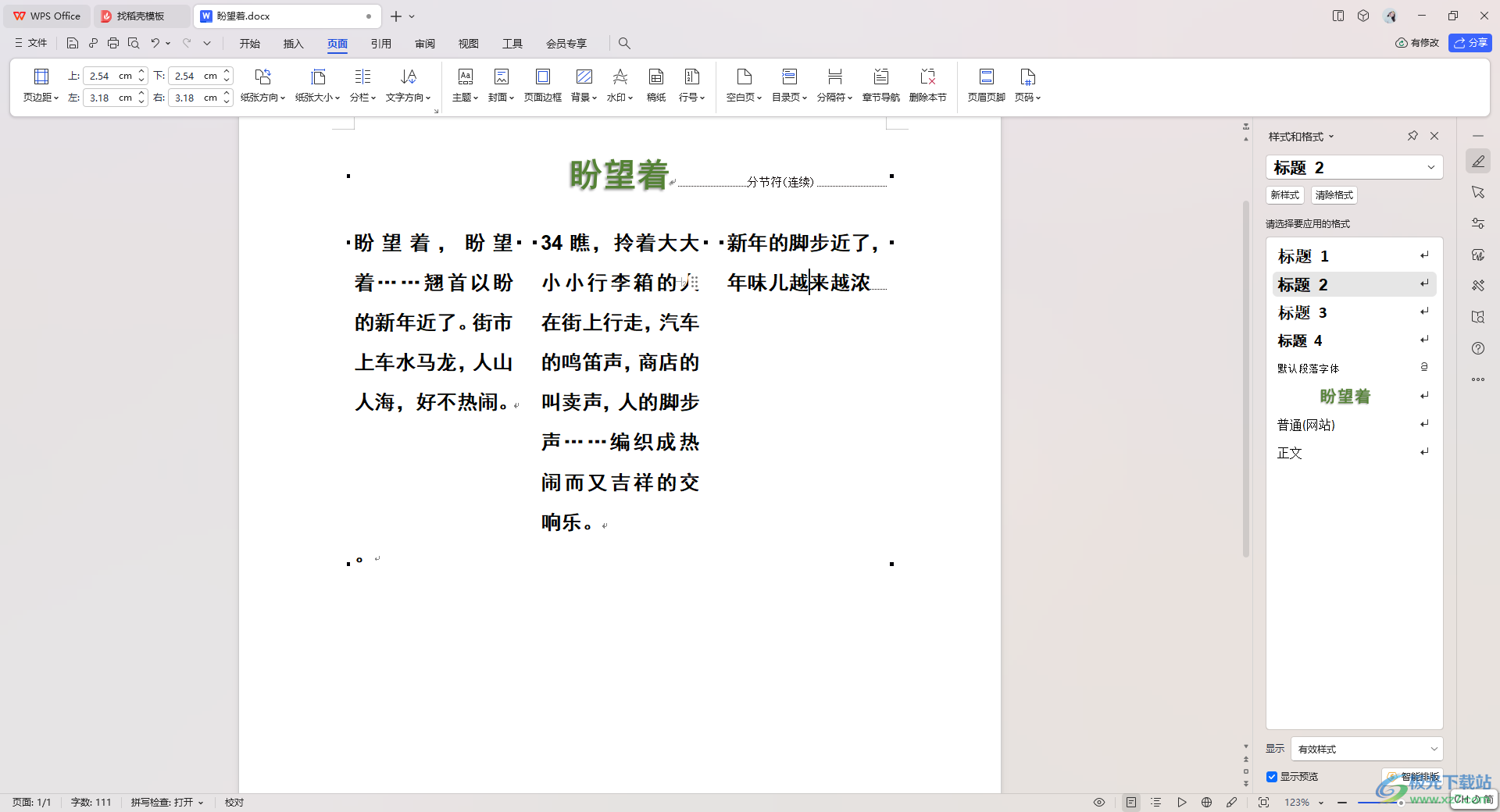Click the 有修改 status button
The width and height of the screenshot is (1500, 812).
1417,43
